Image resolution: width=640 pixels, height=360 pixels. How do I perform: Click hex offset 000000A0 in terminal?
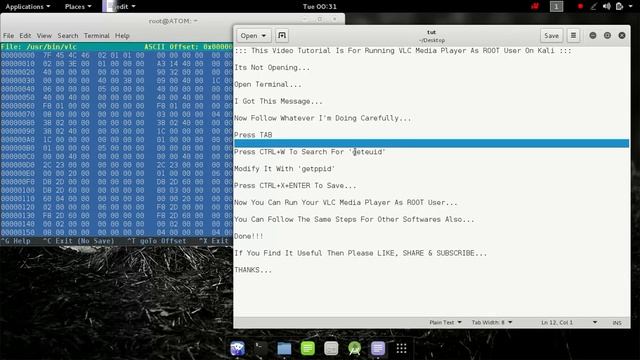(18, 140)
